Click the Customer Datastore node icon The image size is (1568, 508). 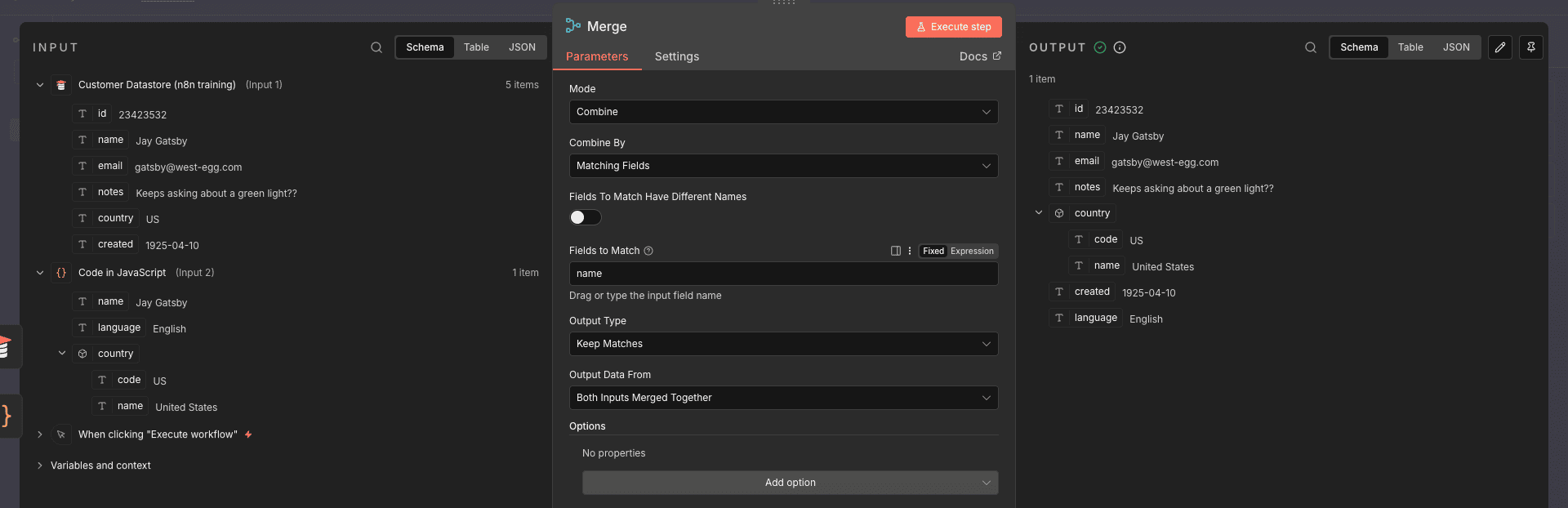click(61, 85)
